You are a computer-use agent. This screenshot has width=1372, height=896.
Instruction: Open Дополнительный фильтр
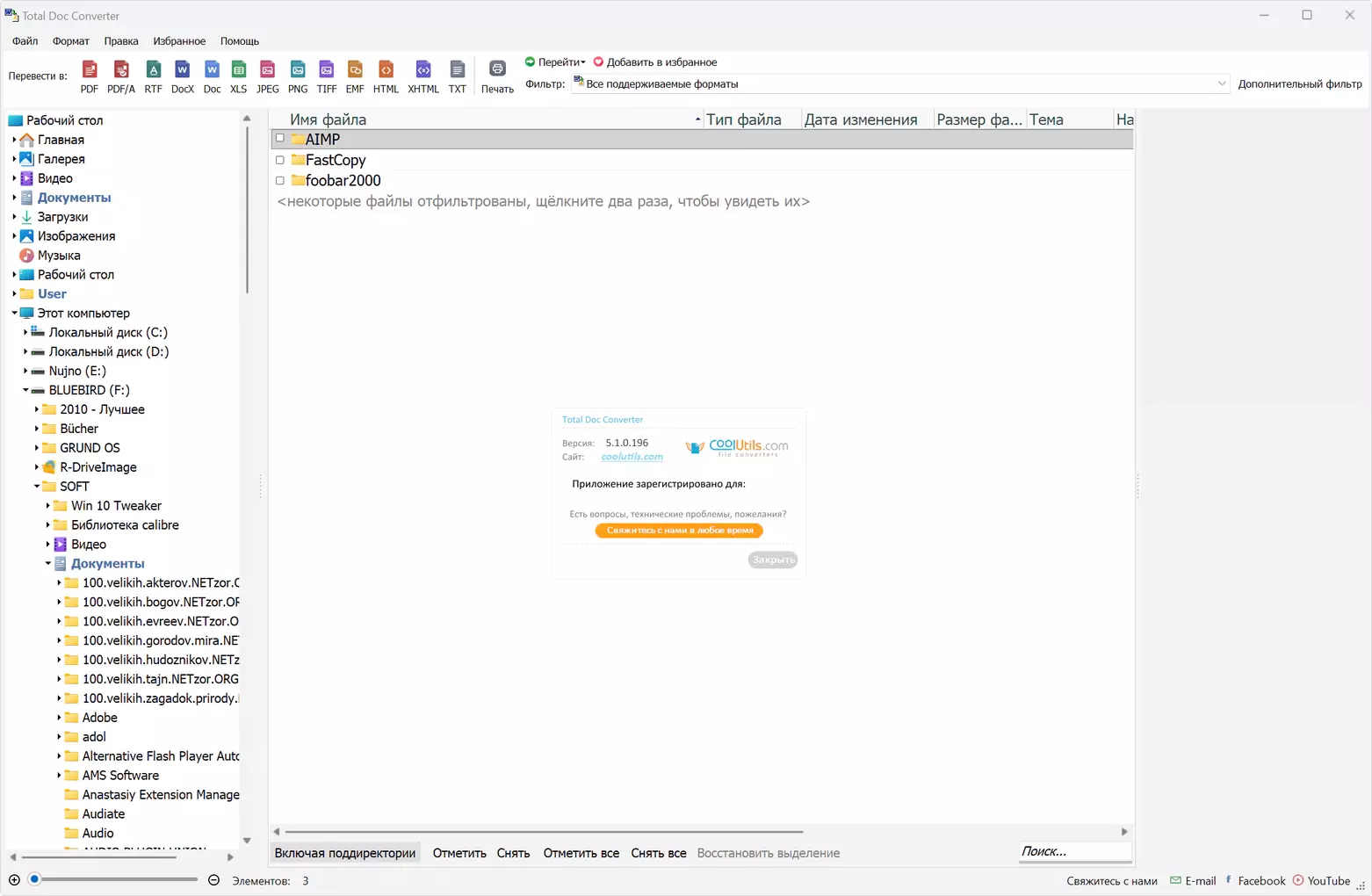1300,84
